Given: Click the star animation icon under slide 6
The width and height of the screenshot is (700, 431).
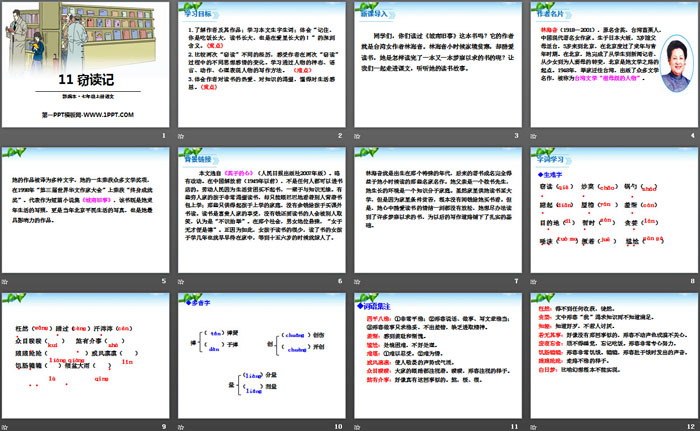Looking at the screenshot, I should pos(183,280).
